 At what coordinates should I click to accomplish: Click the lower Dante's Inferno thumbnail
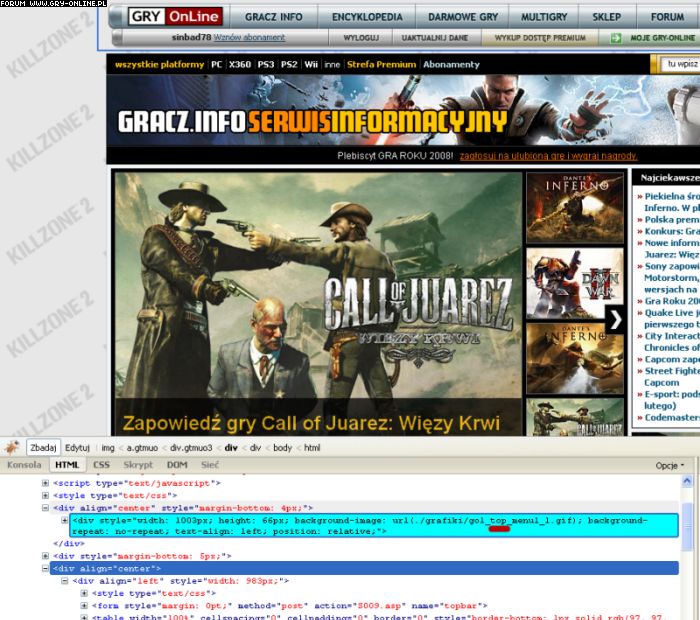click(575, 359)
